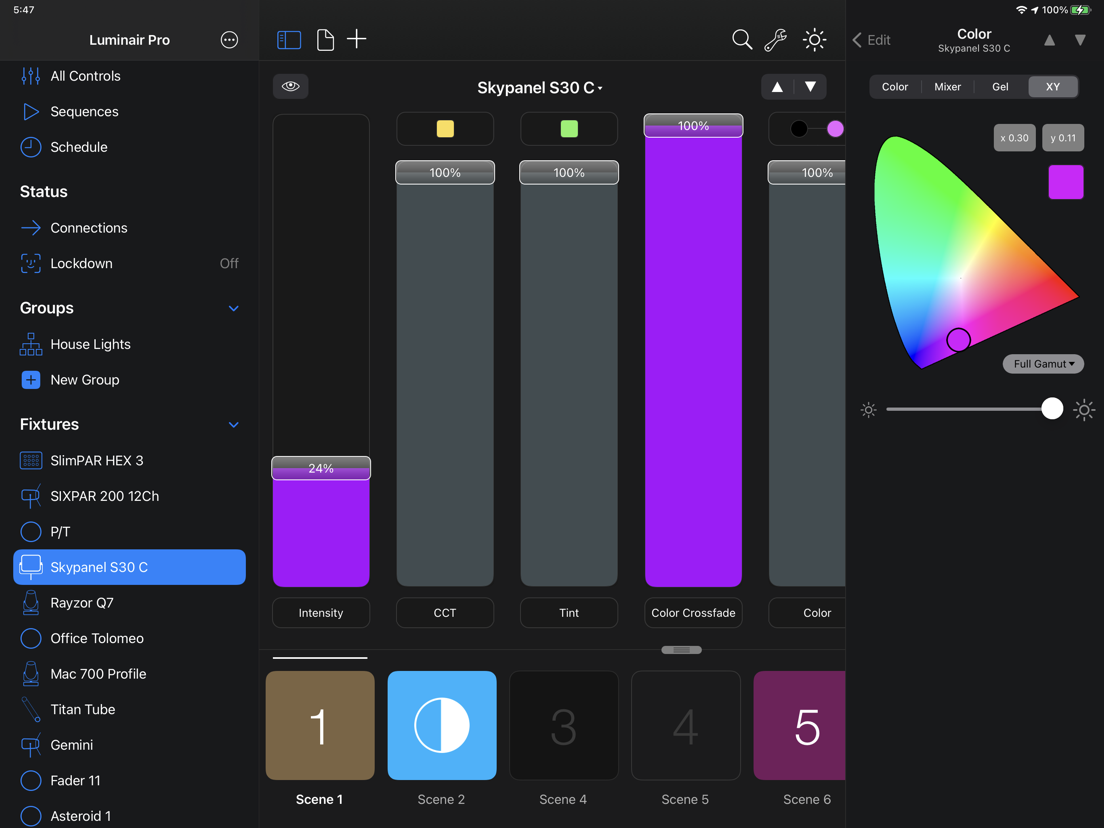The image size is (1104, 828).
Task: Click the green Tint swatch
Action: (x=569, y=129)
